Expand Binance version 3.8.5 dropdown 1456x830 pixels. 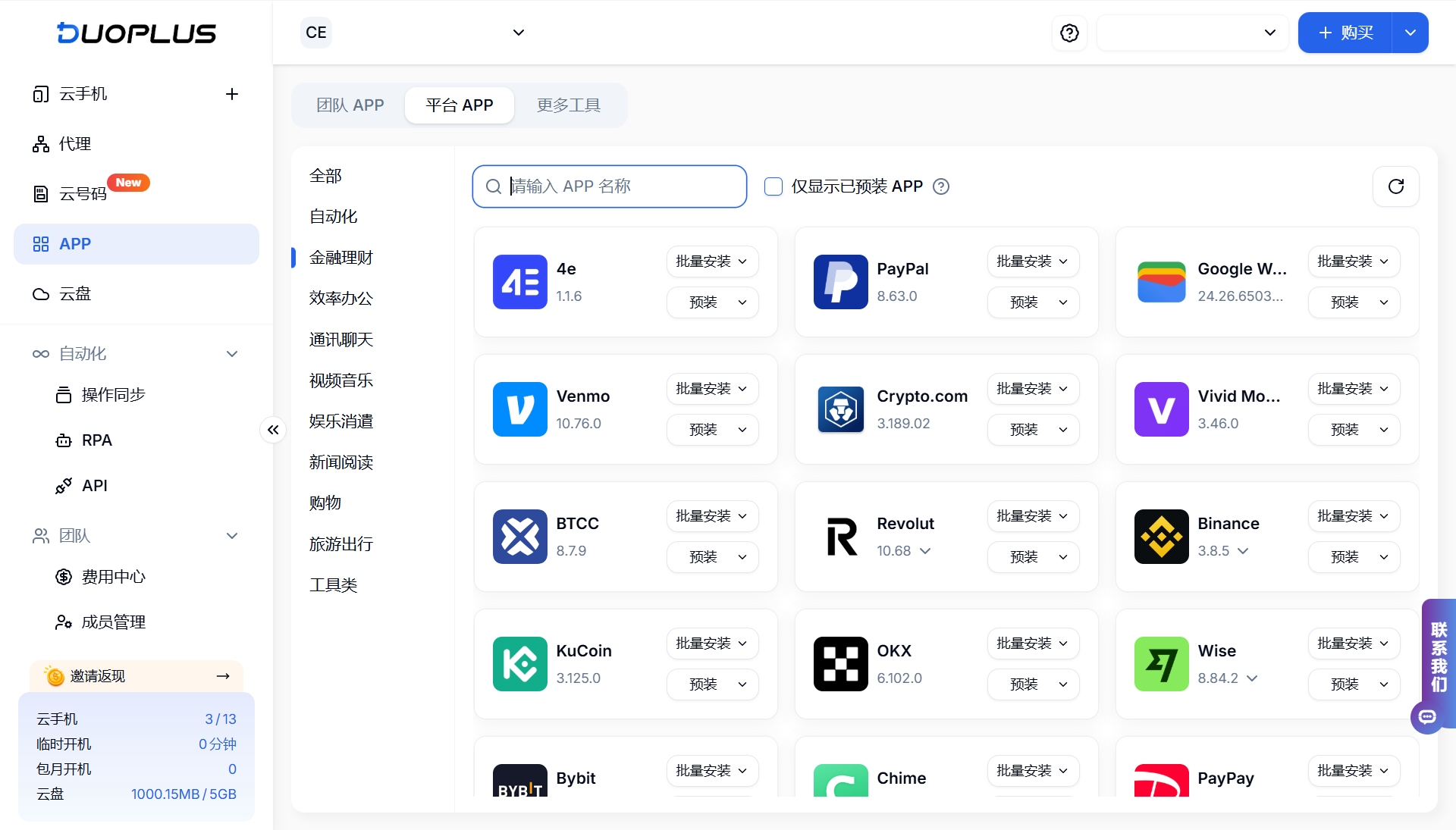1243,551
